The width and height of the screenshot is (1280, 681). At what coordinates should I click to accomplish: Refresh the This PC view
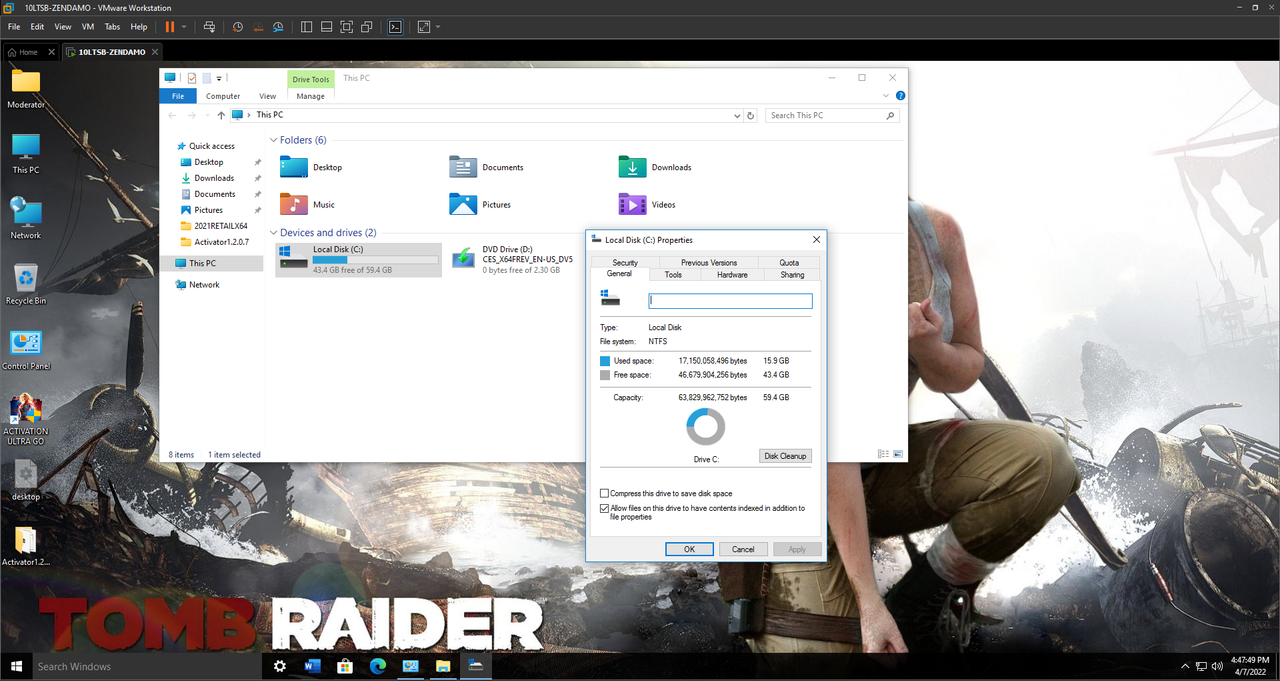click(751, 115)
